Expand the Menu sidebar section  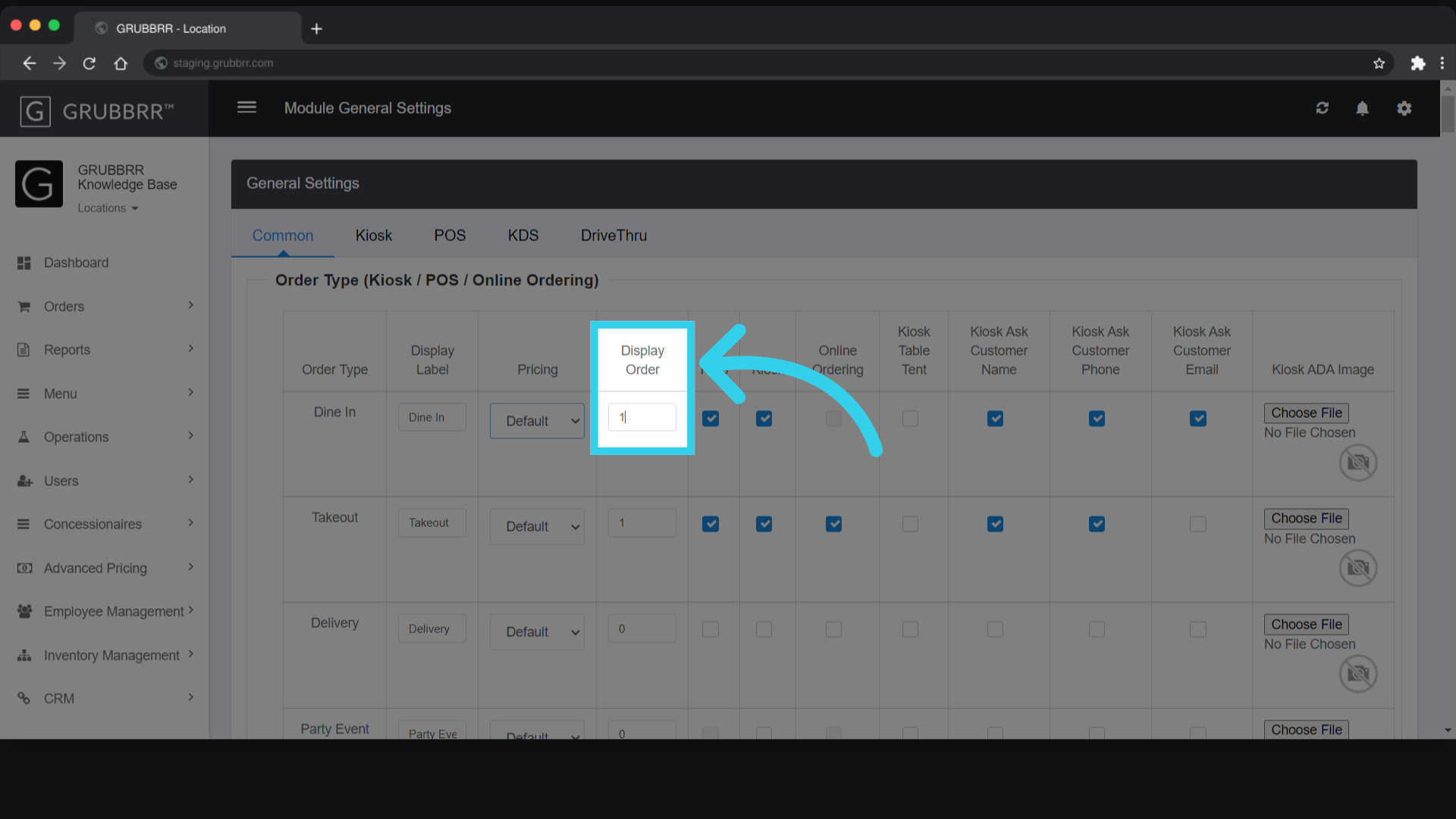pyautogui.click(x=190, y=393)
